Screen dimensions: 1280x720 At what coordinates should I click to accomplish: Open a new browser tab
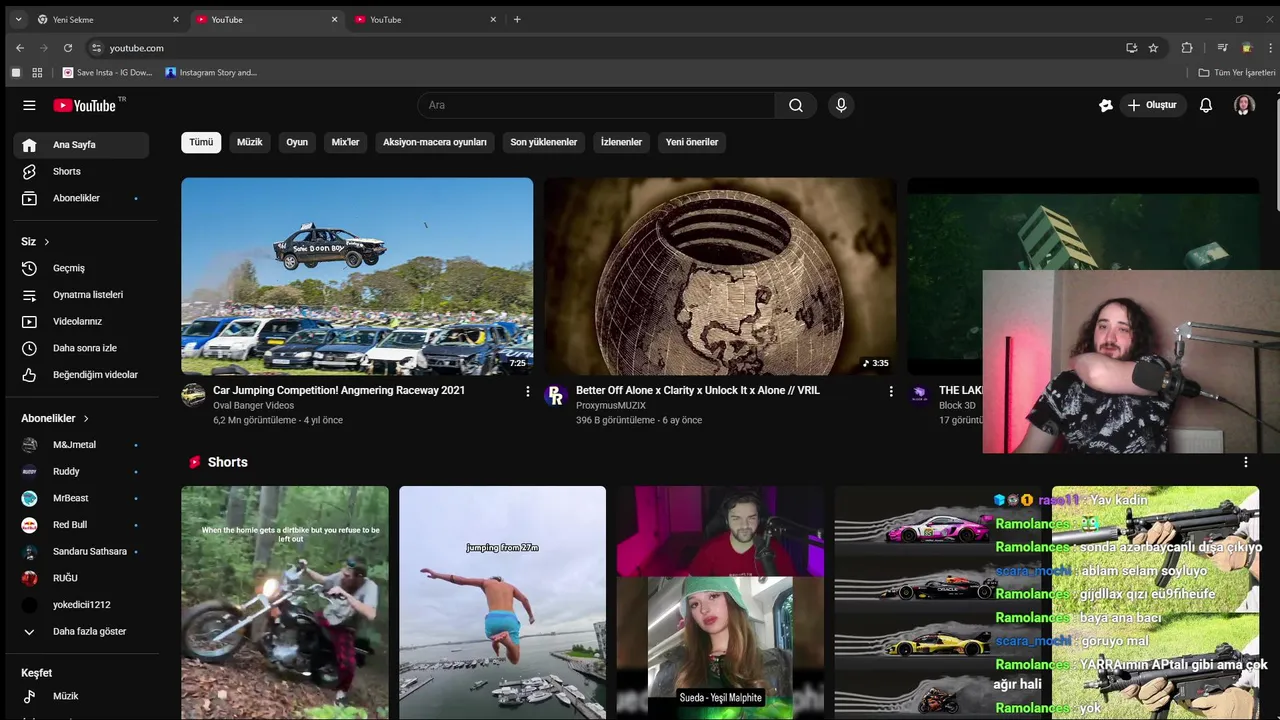point(517,20)
